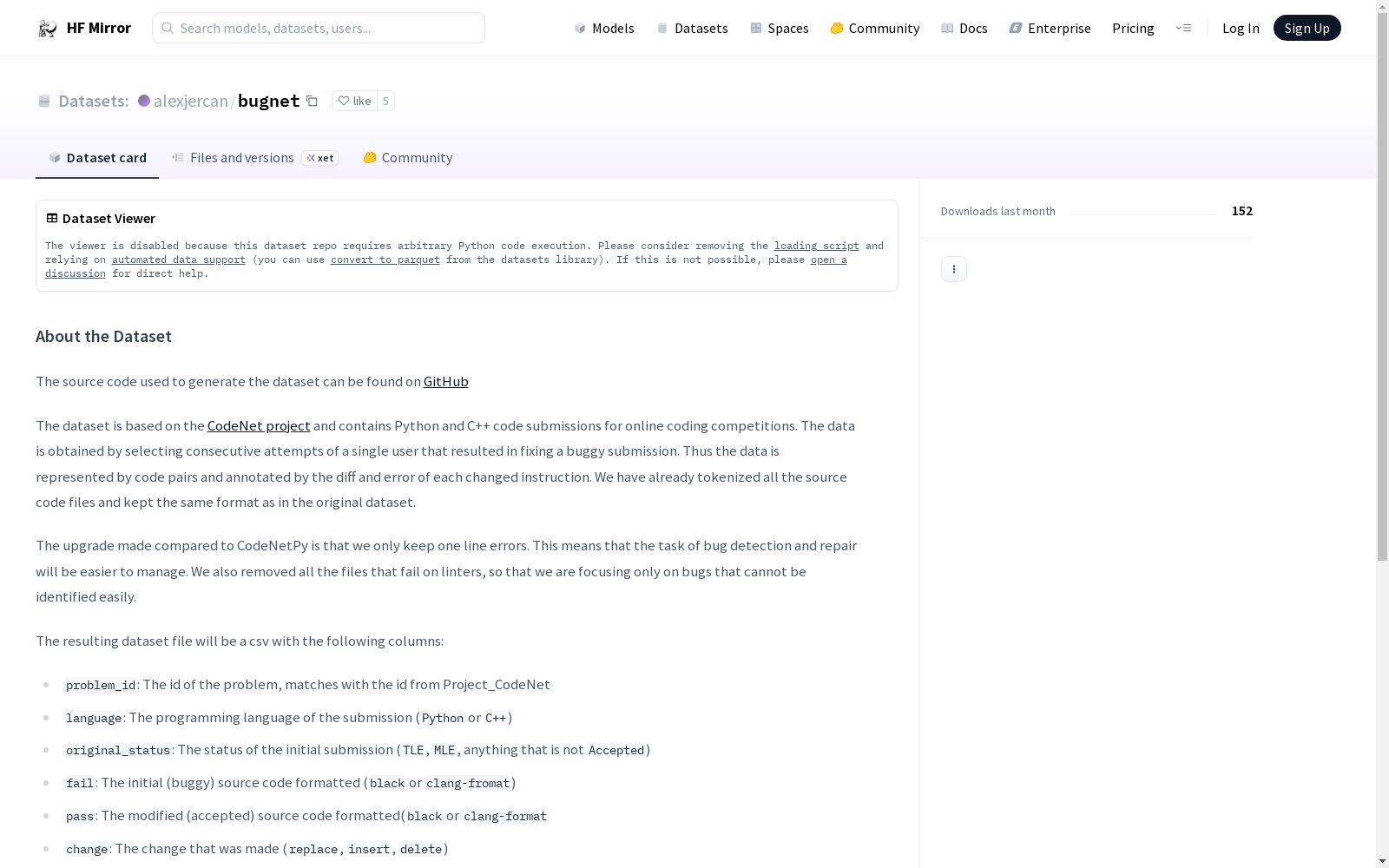
Task: Focus the search models input field
Action: pos(328,28)
